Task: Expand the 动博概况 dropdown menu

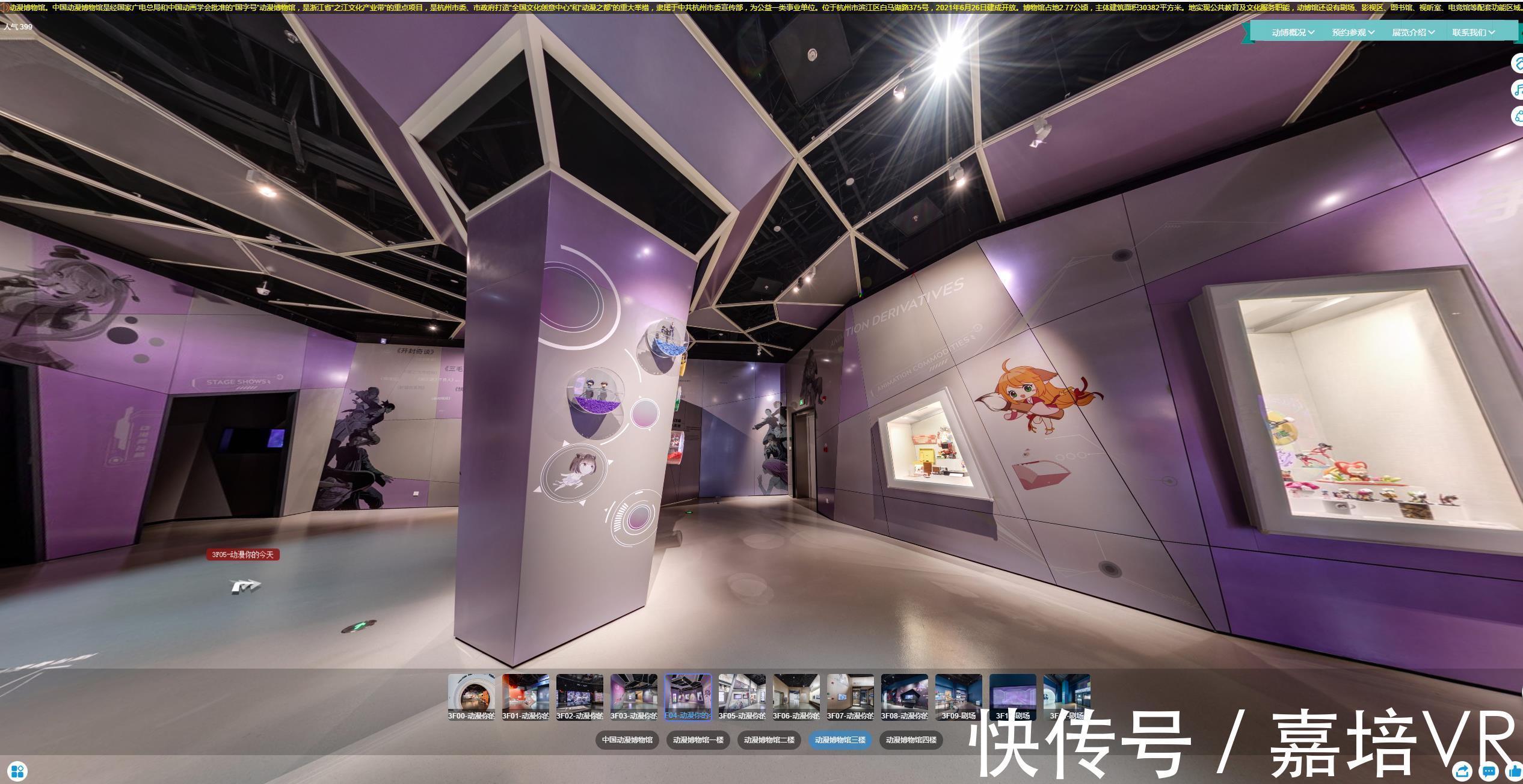Action: coord(1293,32)
